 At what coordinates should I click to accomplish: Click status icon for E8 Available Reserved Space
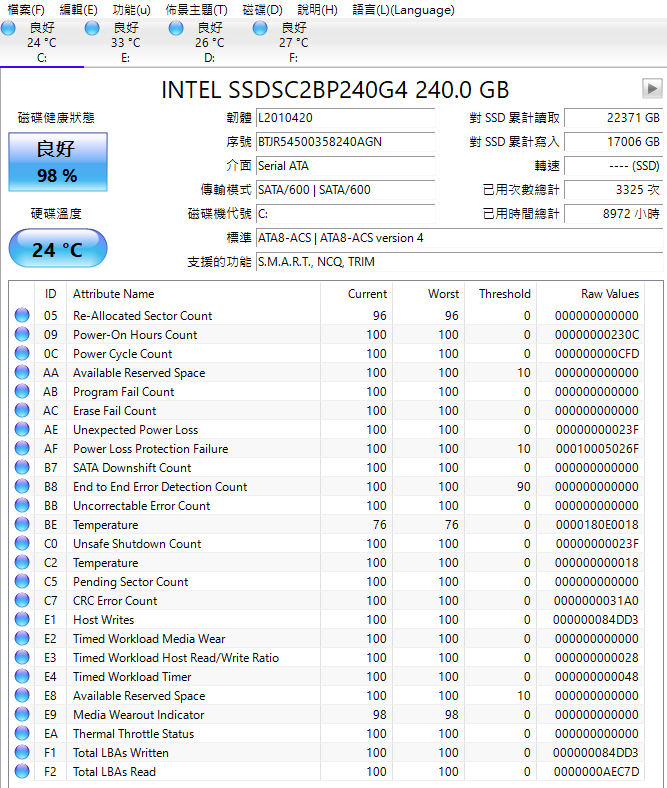pos(22,695)
